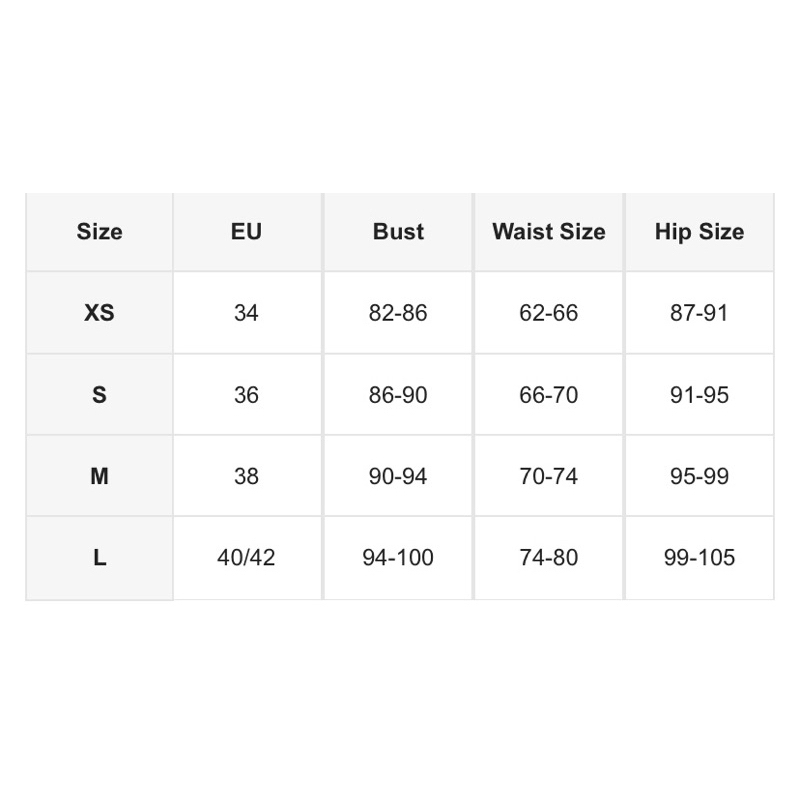Click hip measurement 99-105 cell
800x800 pixels.
point(699,558)
